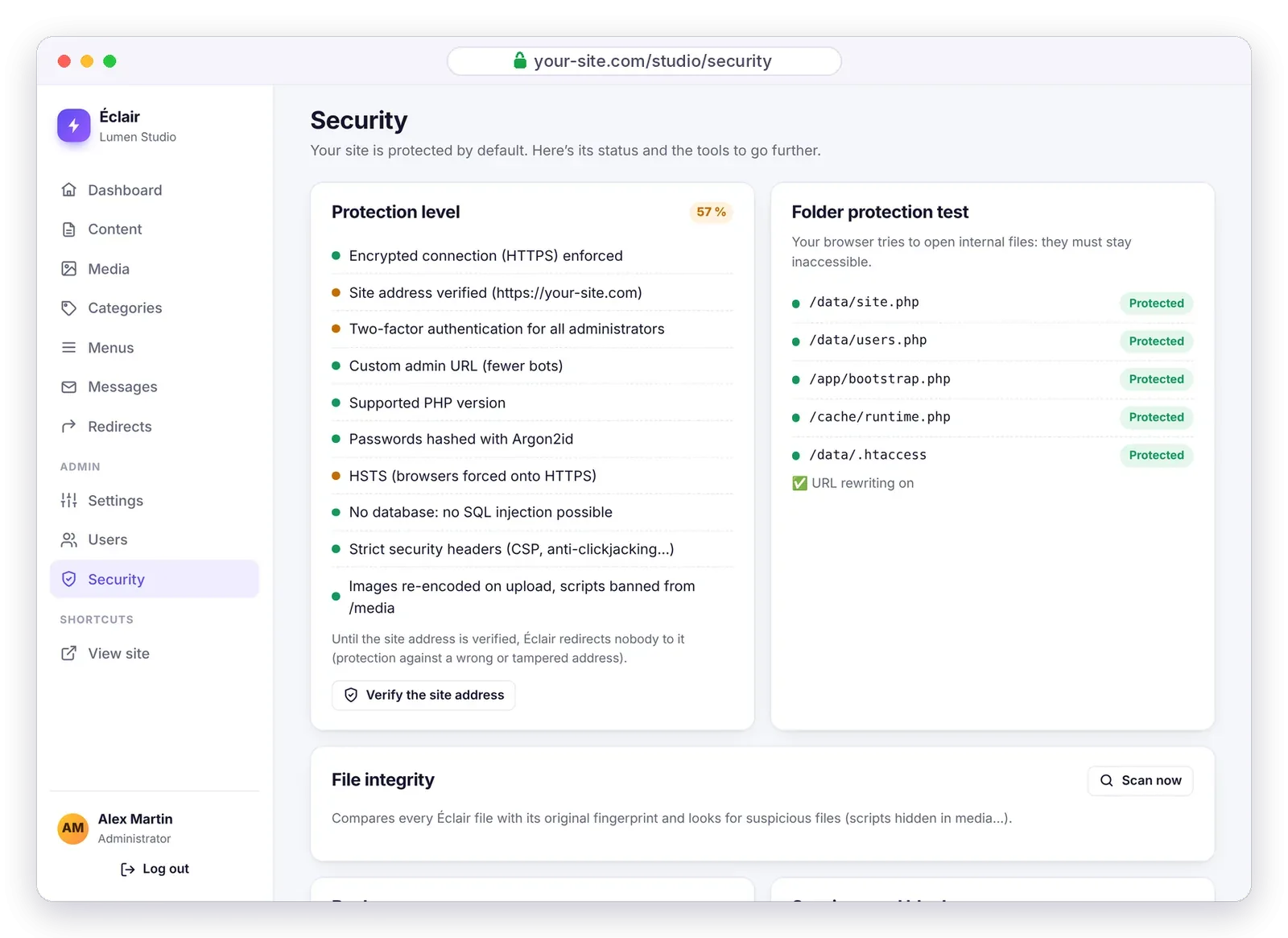
Task: Click the Log out link
Action: (x=155, y=869)
